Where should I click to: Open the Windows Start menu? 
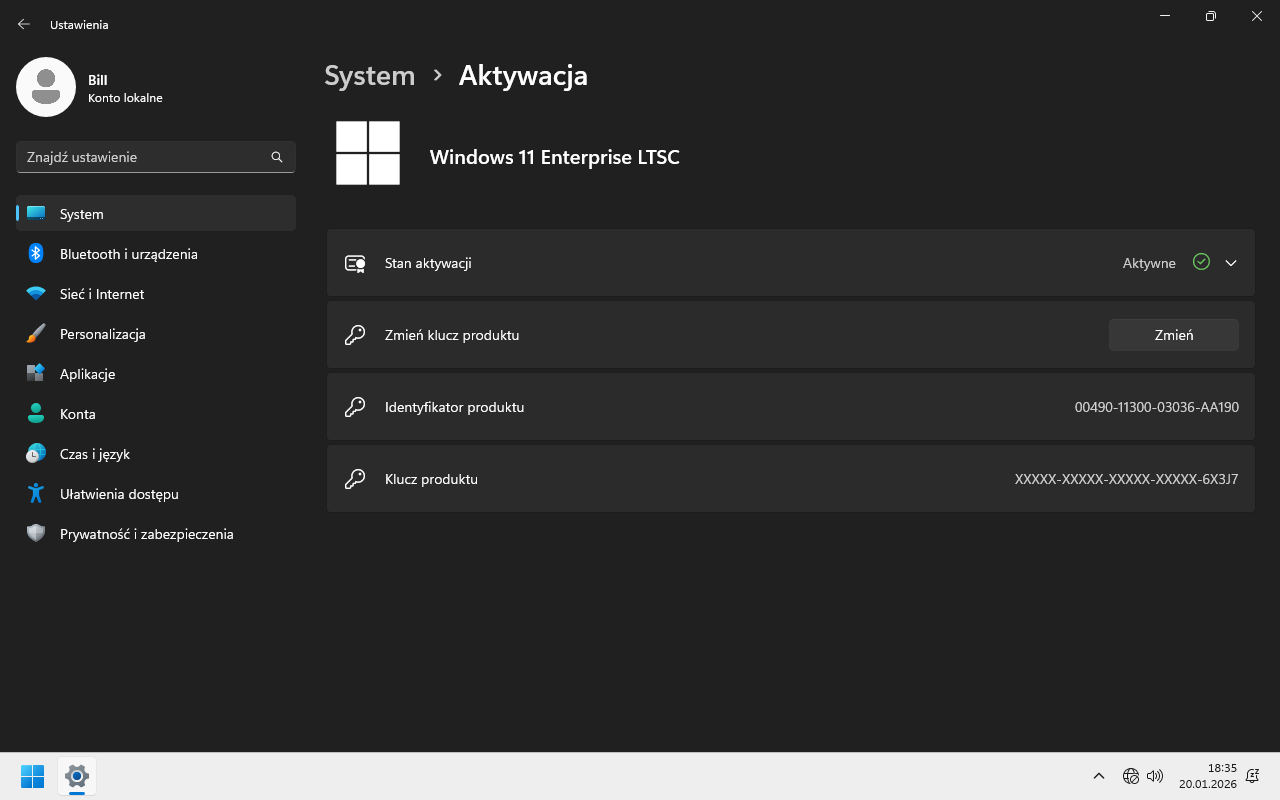click(32, 776)
